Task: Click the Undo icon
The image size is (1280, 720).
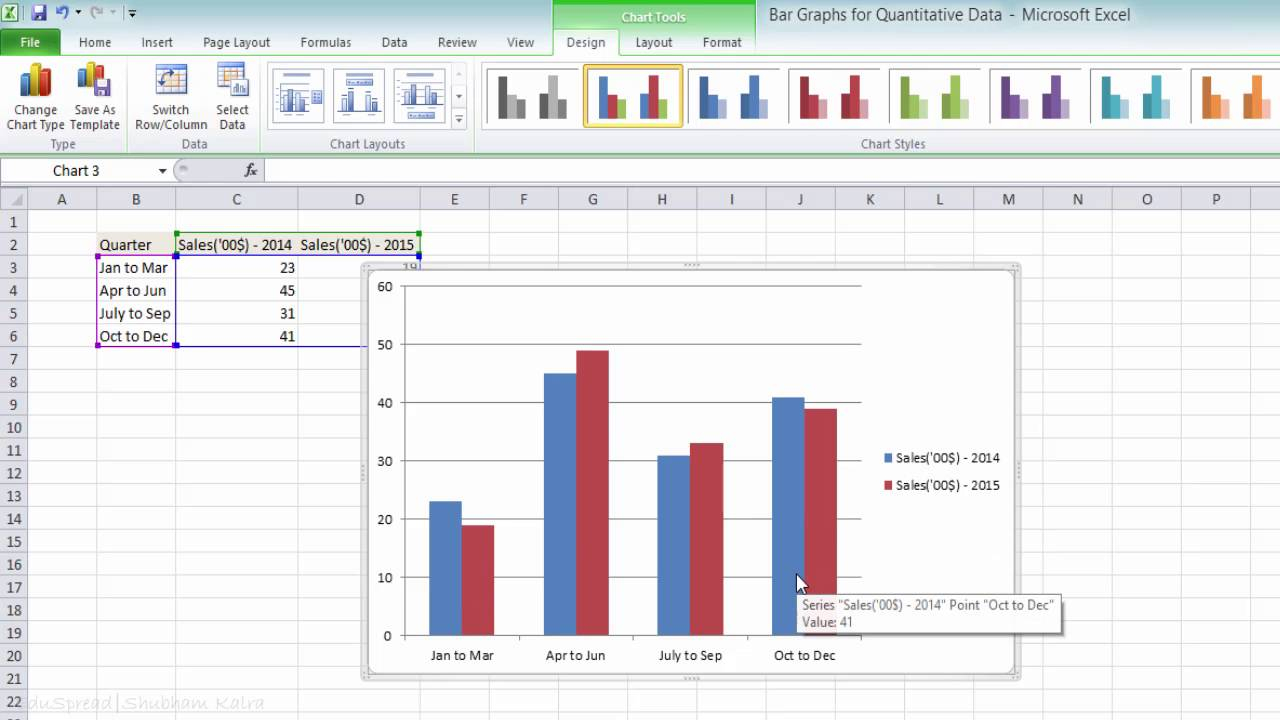Action: 63,10
